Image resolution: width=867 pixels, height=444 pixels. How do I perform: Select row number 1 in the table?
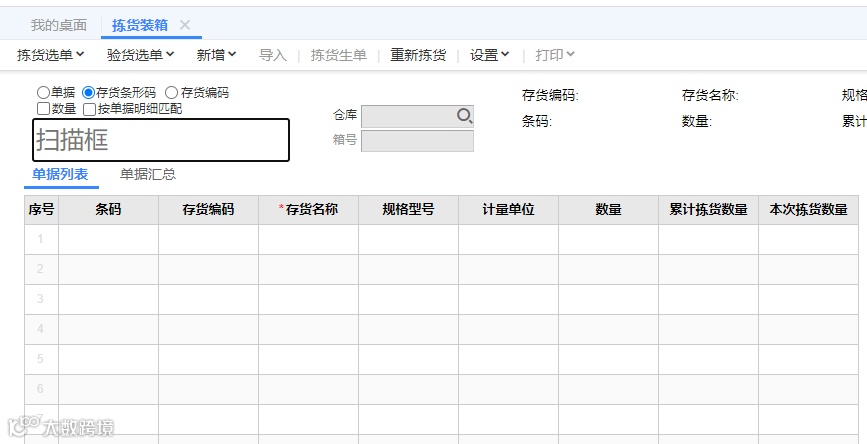[x=41, y=239]
